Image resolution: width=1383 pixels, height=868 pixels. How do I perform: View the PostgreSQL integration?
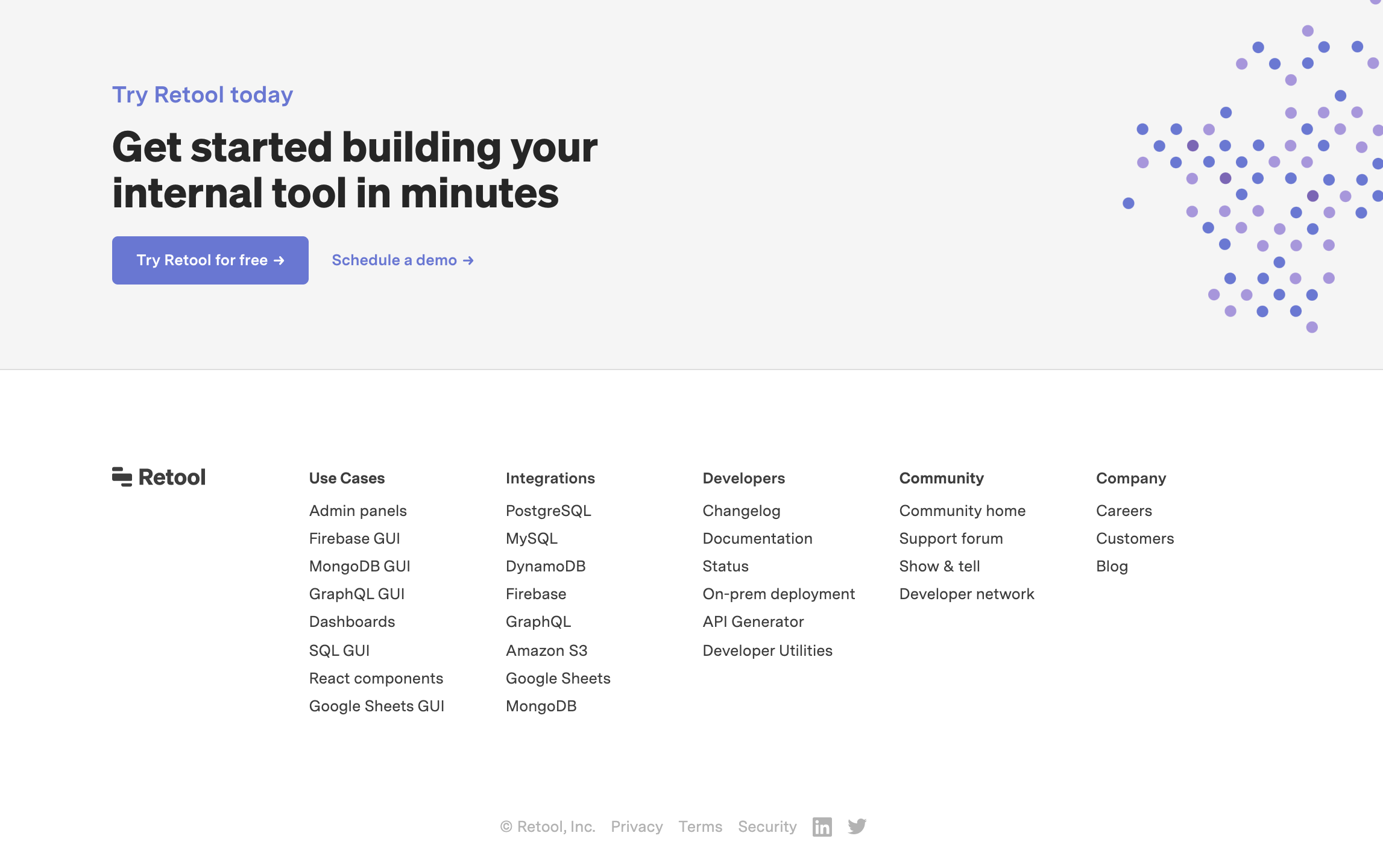(549, 510)
